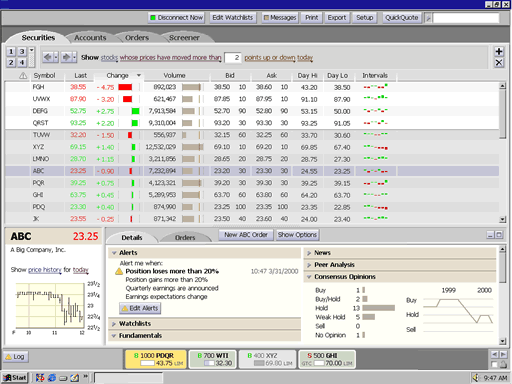Switch to the Securities tab
512x384 pixels.
coord(38,38)
